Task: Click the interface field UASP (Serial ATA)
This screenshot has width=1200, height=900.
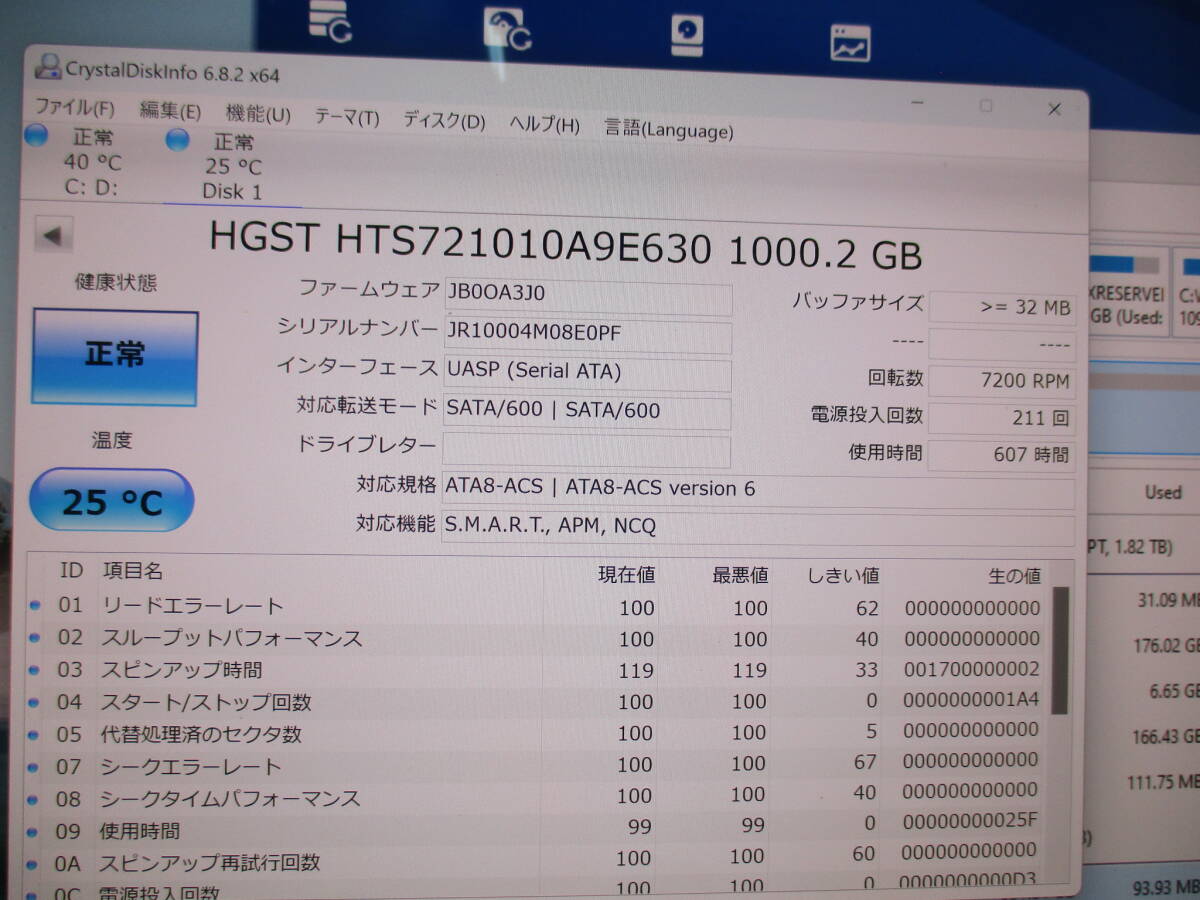Action: [587, 374]
